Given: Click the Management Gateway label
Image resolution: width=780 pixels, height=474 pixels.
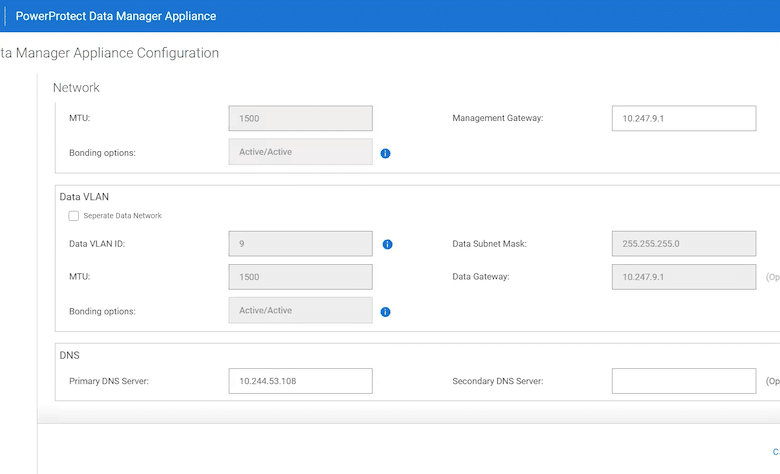Looking at the screenshot, I should pos(497,118).
